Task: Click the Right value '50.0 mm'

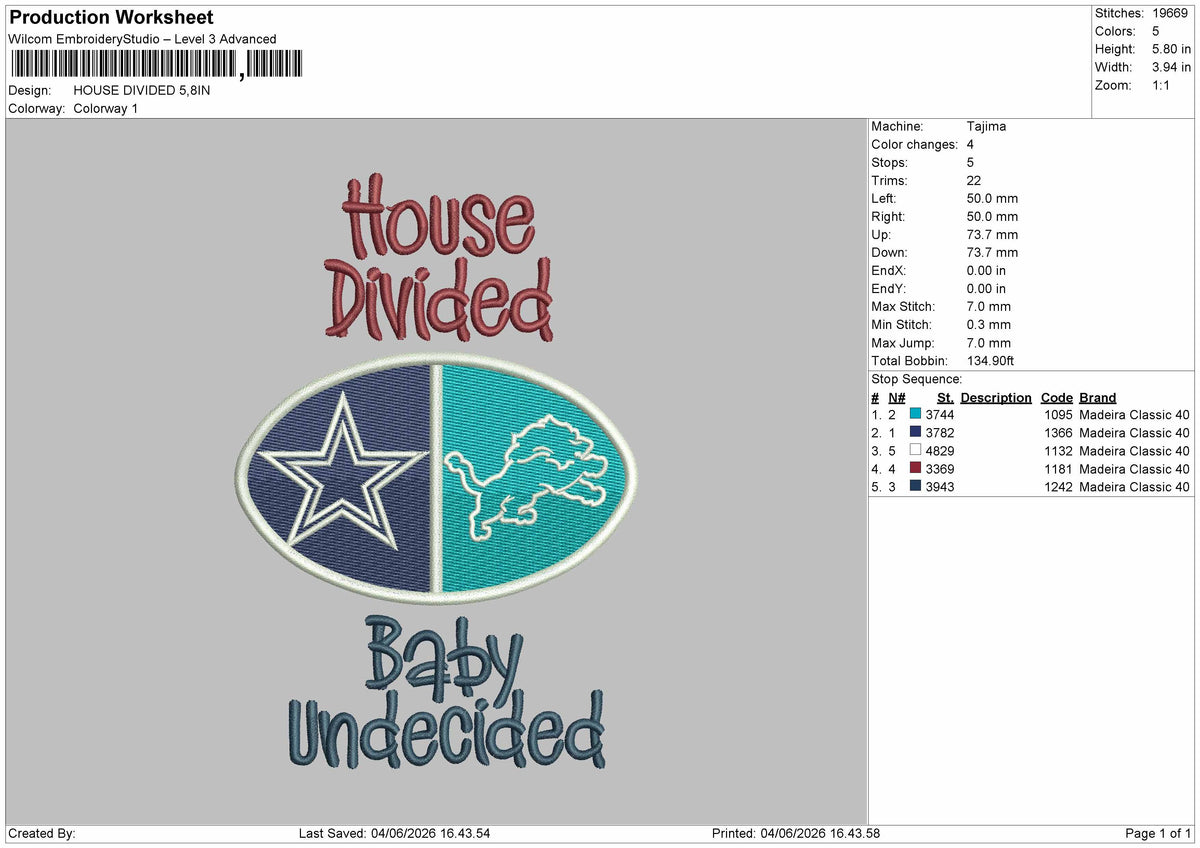Action: pos(992,217)
